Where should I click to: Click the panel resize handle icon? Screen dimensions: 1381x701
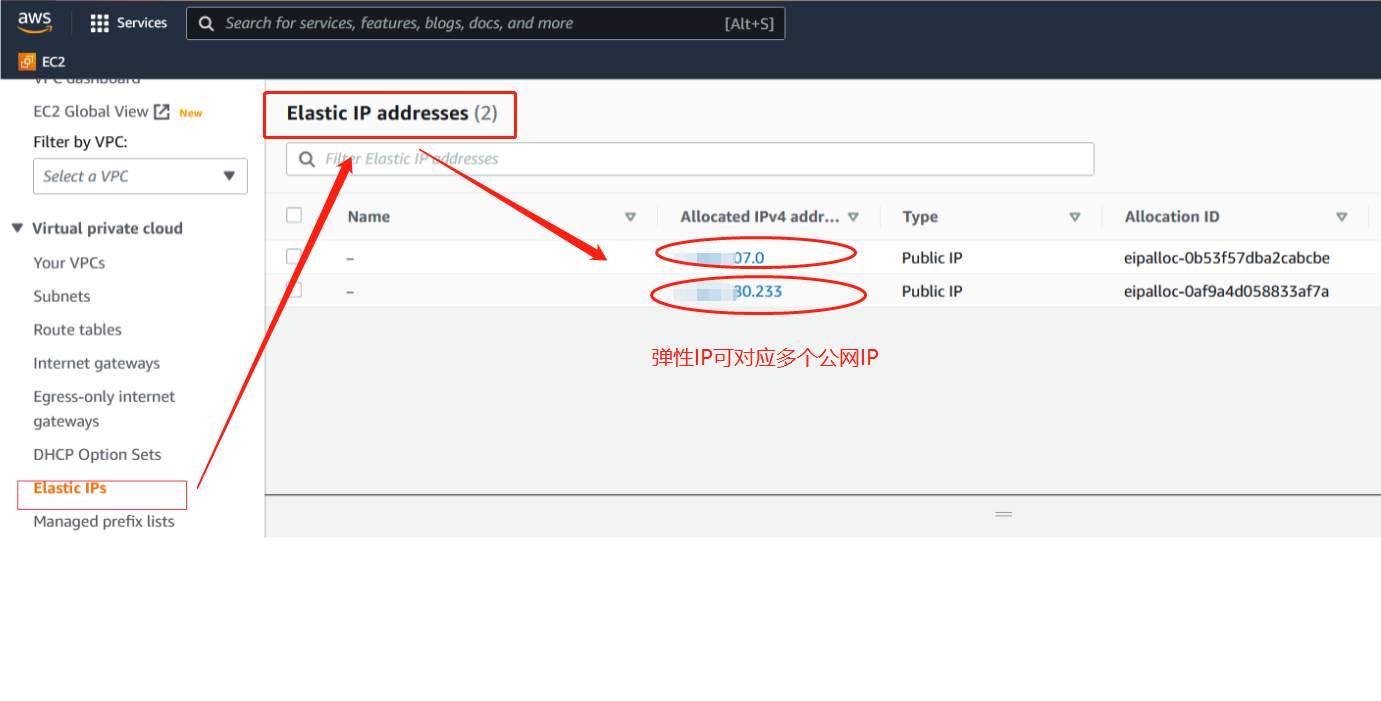[x=1003, y=514]
